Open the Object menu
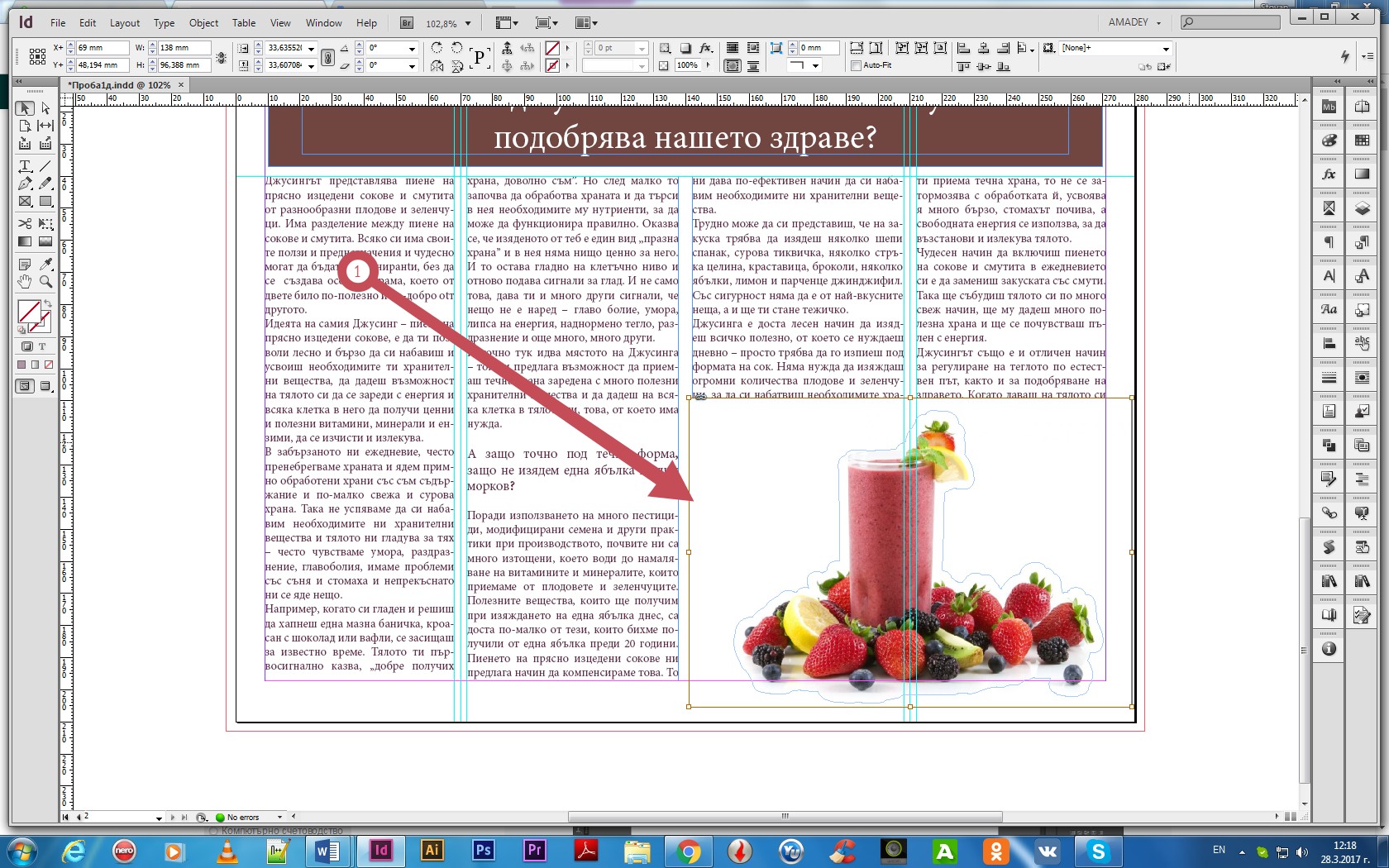 click(203, 23)
